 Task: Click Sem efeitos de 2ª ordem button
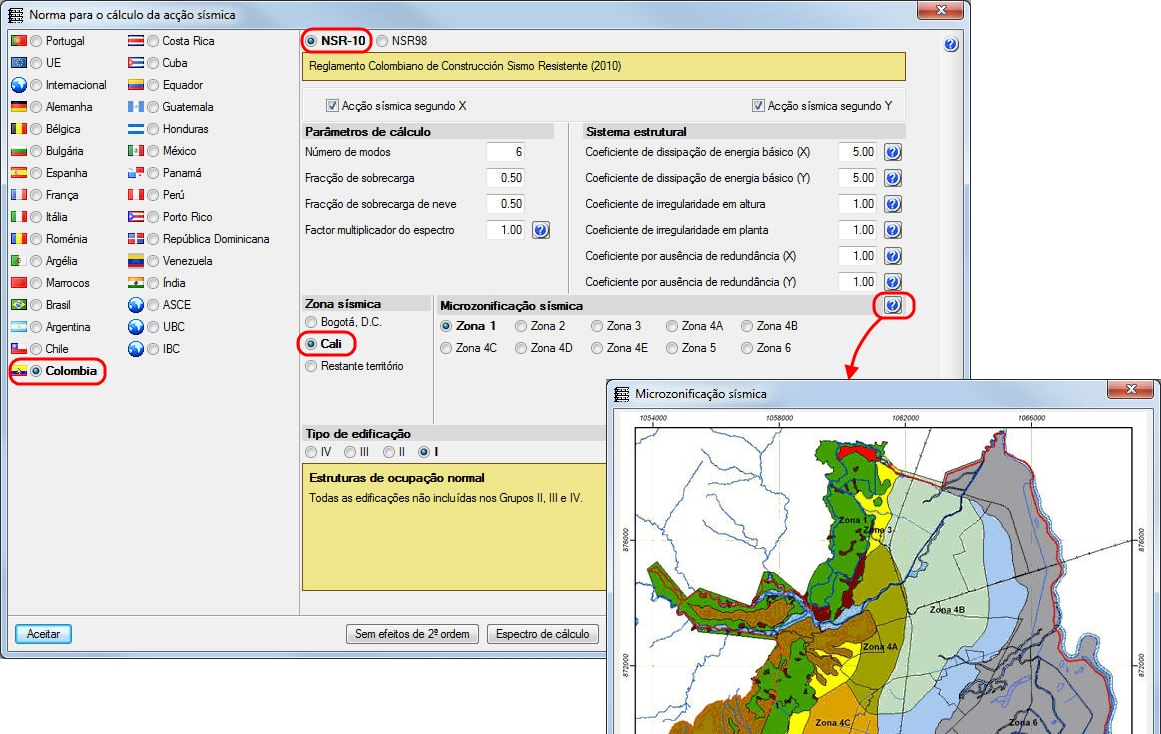pyautogui.click(x=412, y=634)
